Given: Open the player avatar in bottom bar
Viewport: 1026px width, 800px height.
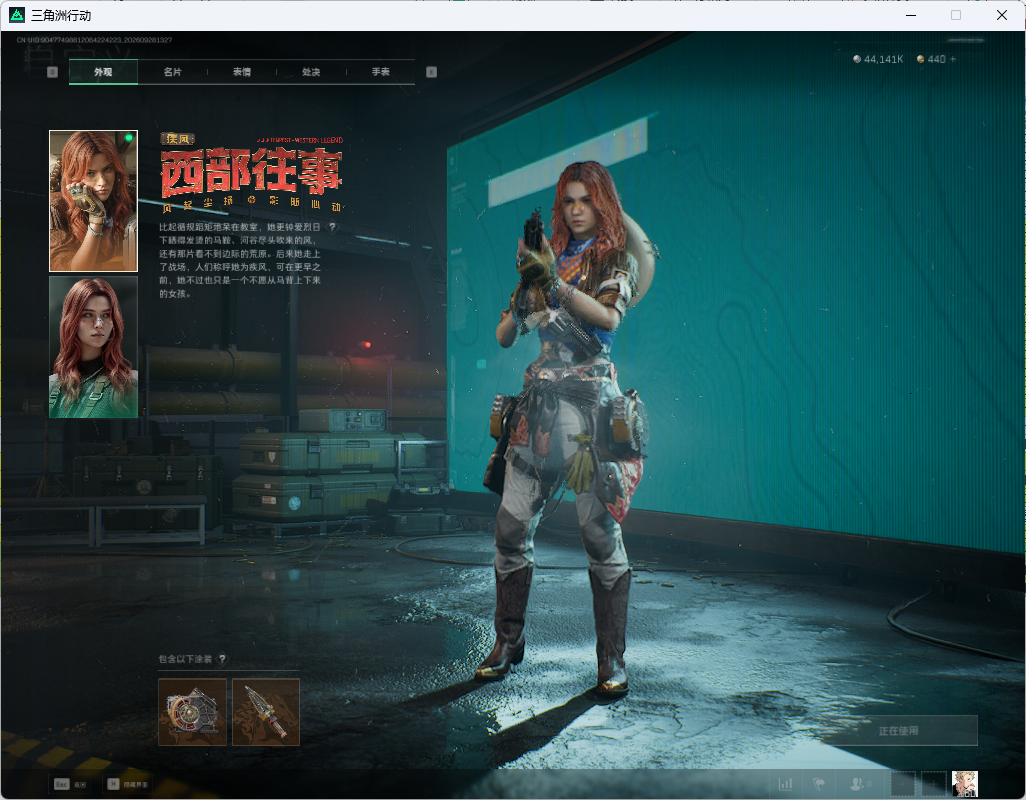Looking at the screenshot, I should (964, 784).
